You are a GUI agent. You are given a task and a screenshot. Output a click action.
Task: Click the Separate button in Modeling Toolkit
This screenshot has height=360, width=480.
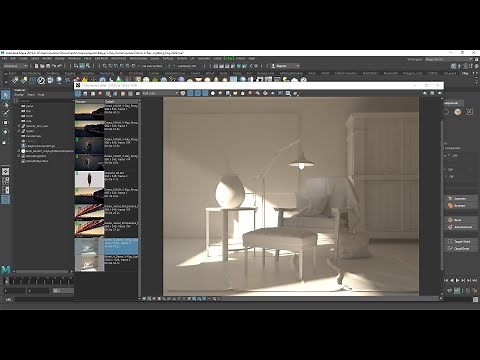tap(460, 199)
